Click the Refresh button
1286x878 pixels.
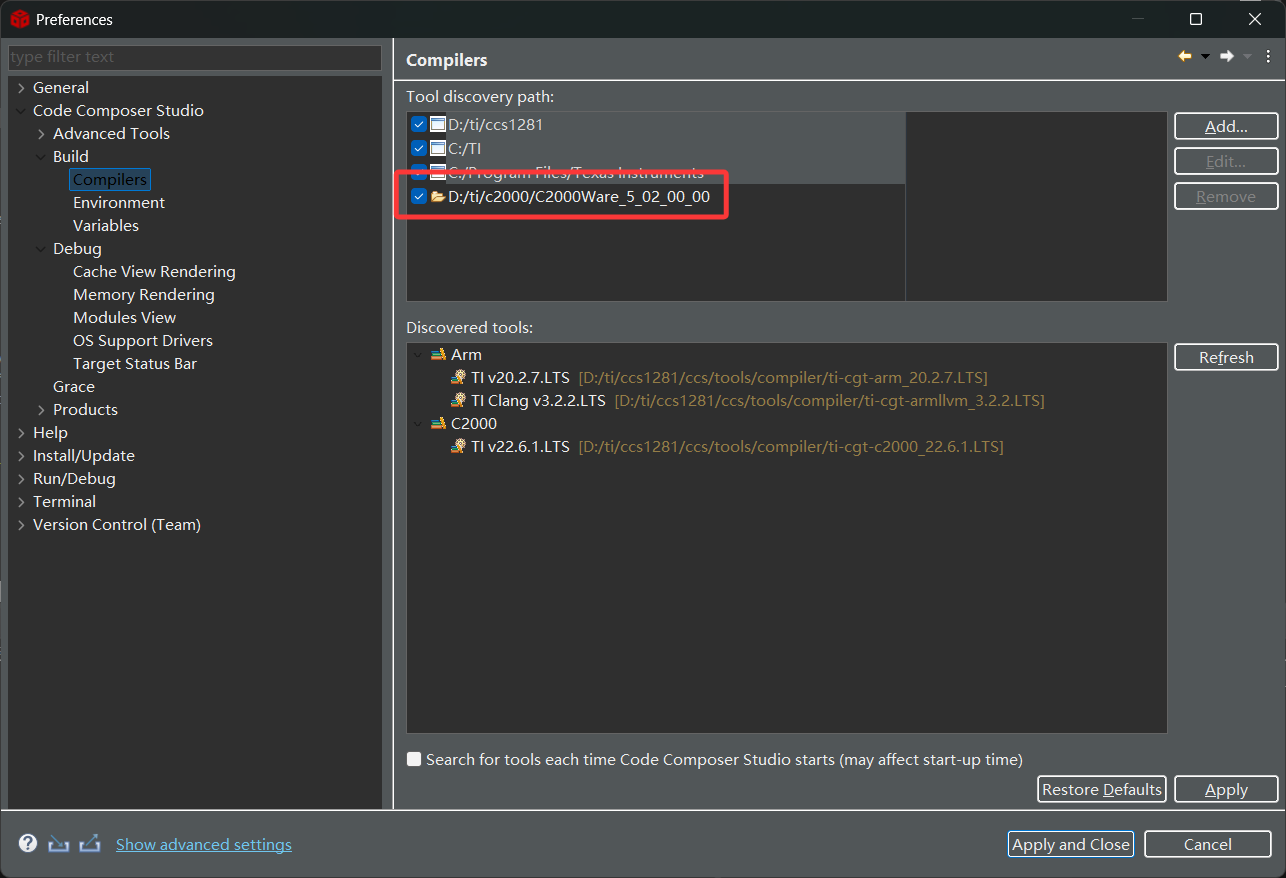coord(1226,357)
